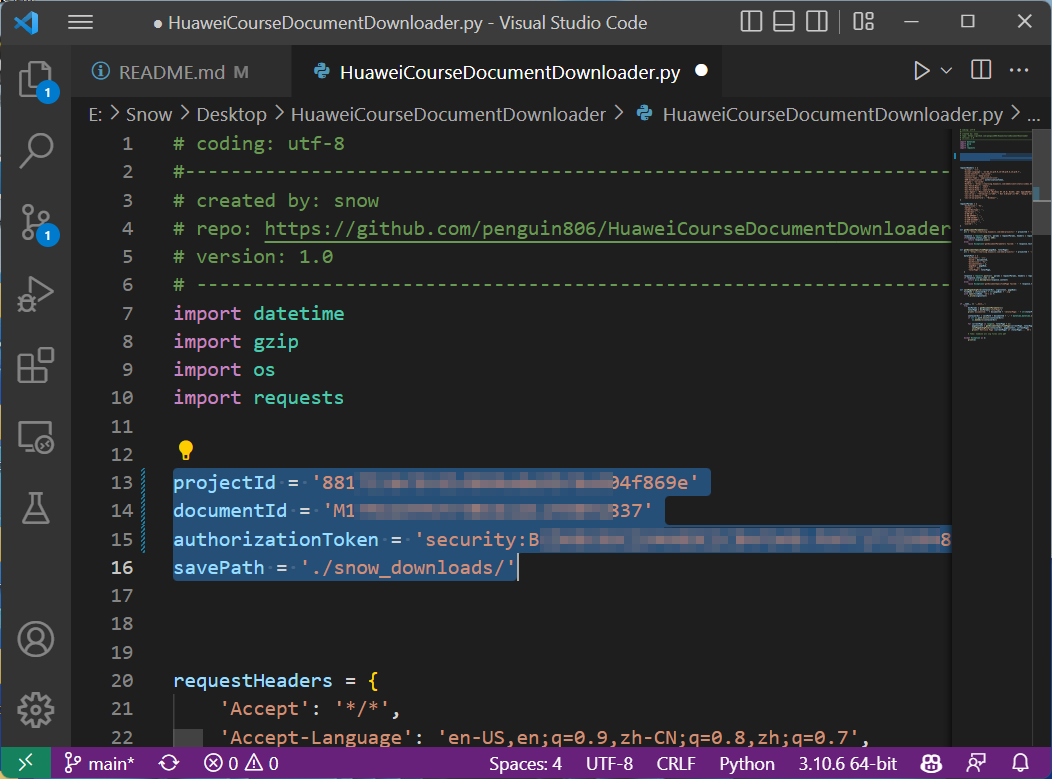Image resolution: width=1052 pixels, height=779 pixels.
Task: Open the Testing flask view
Action: pos(36,508)
